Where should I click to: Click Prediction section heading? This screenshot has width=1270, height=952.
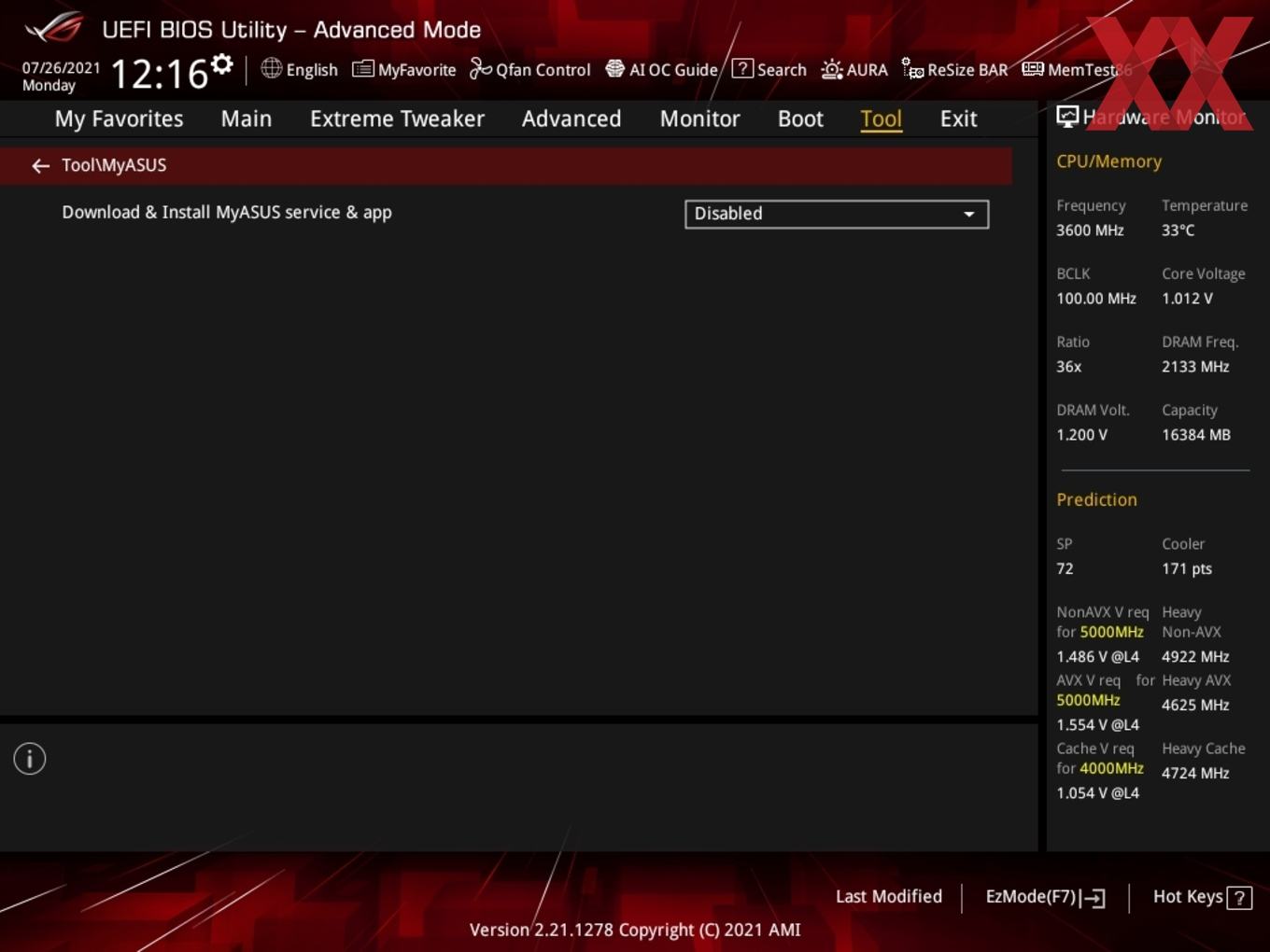coord(1096,500)
